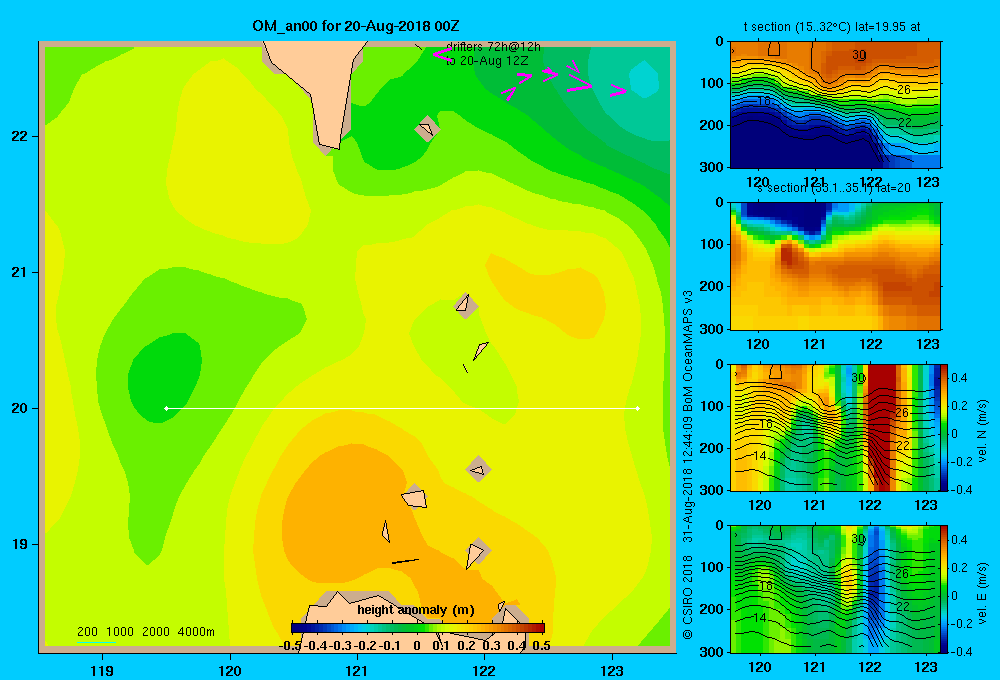Open the eastward velocity section plot
The image size is (1000, 680).
pos(835,589)
